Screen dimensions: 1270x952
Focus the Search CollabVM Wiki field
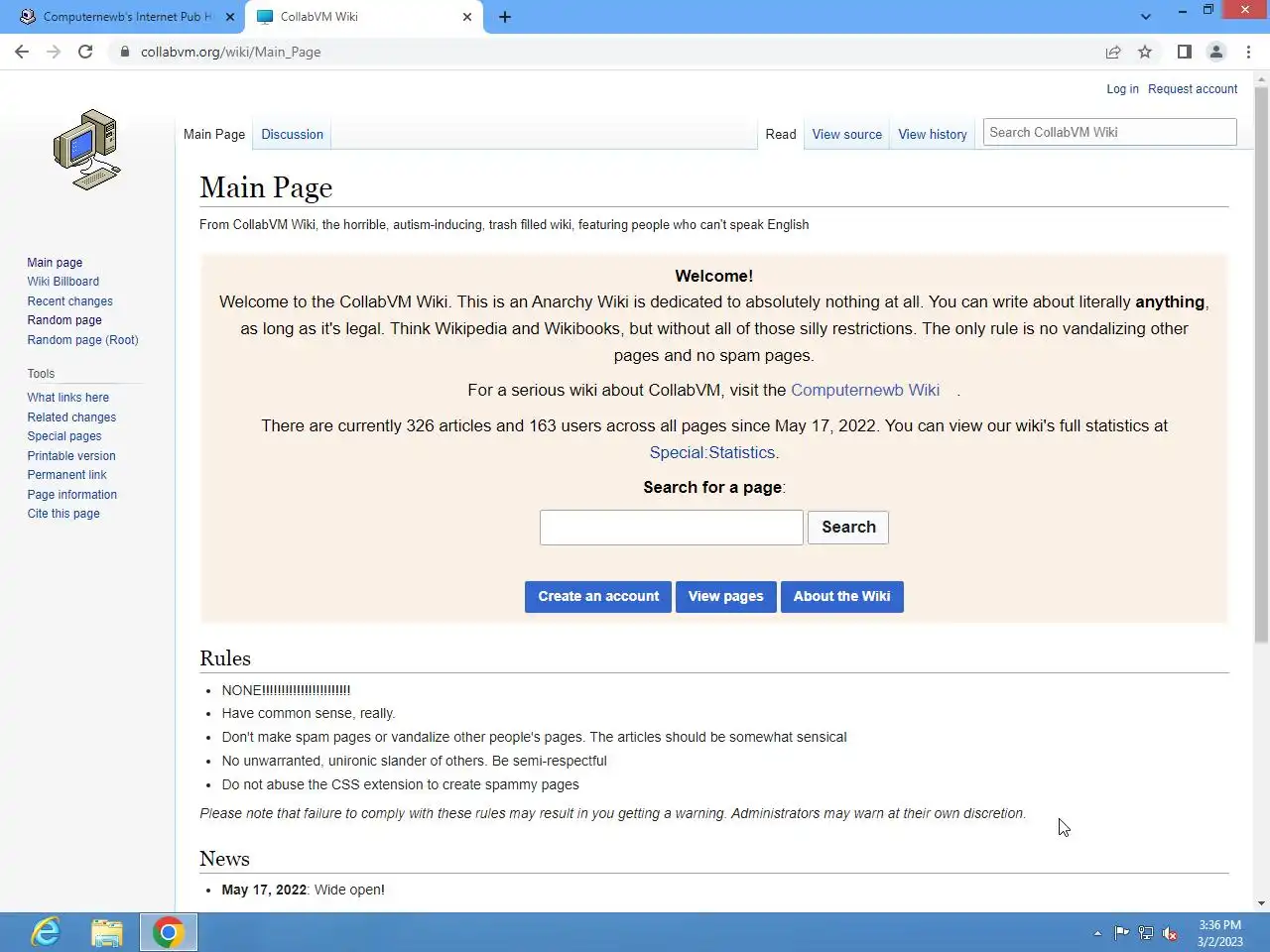coord(1109,132)
